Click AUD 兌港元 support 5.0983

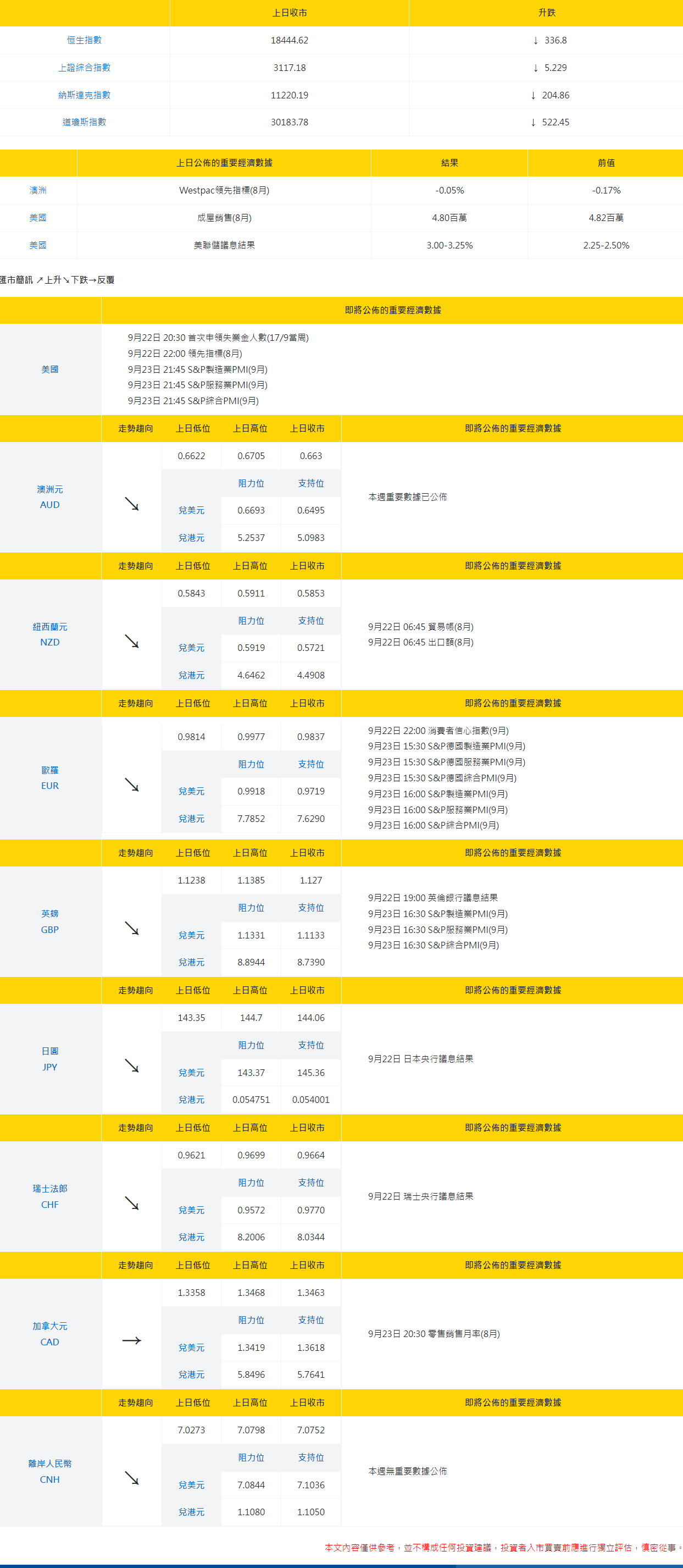[311, 538]
